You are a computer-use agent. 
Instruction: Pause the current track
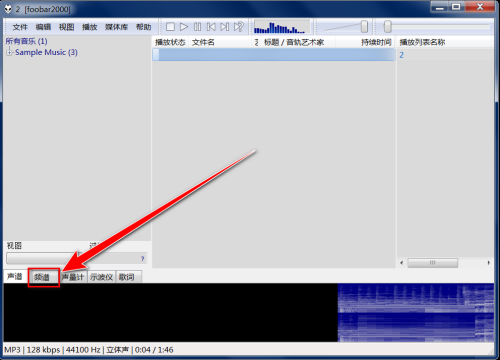tap(197, 27)
